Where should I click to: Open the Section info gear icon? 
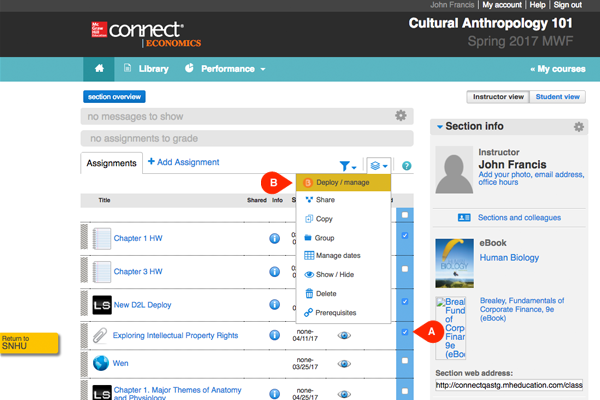578,127
